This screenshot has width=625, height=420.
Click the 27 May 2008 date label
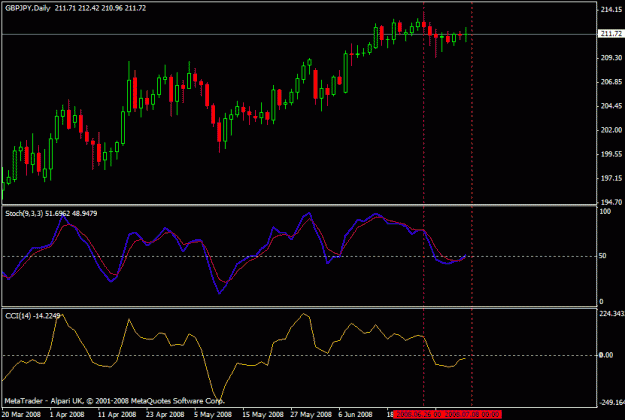[311, 414]
